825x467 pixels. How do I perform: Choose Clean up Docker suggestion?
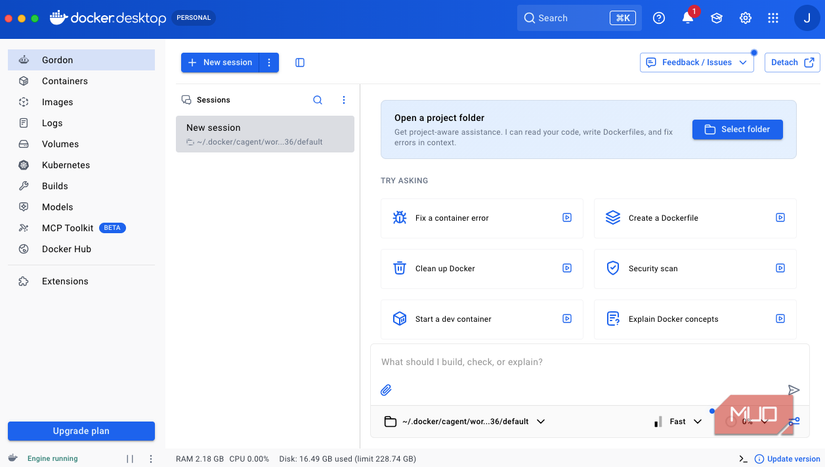pyautogui.click(x=481, y=268)
